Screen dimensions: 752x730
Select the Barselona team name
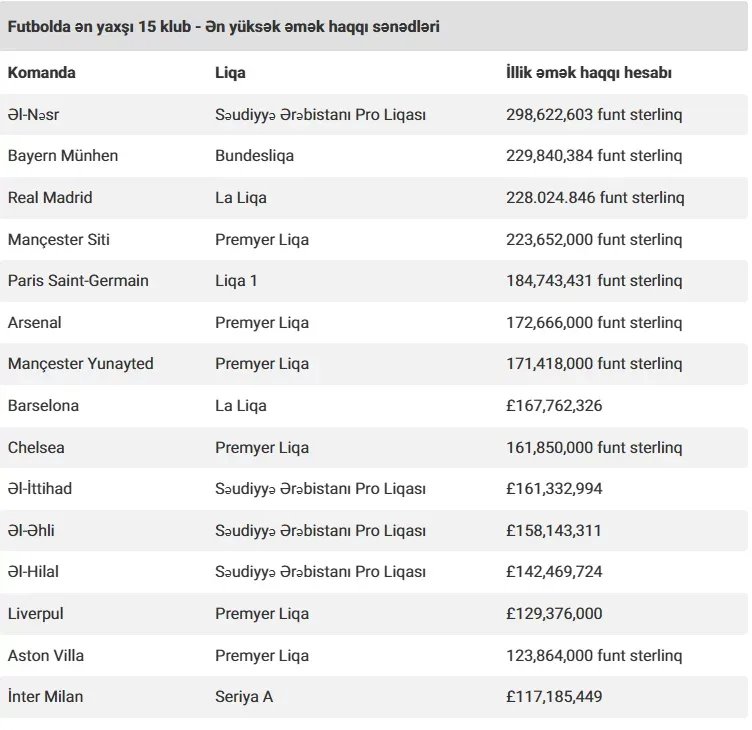coord(43,406)
